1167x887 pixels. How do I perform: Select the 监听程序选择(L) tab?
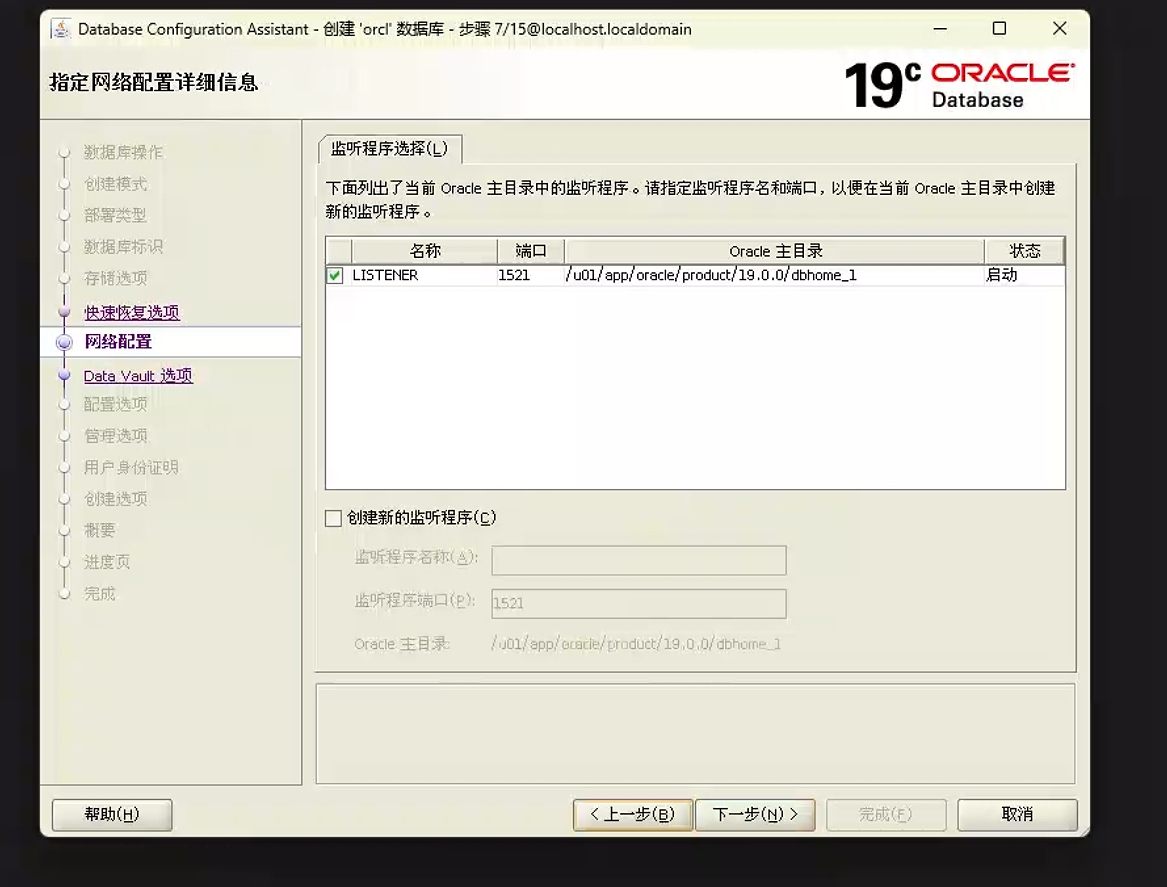389,149
